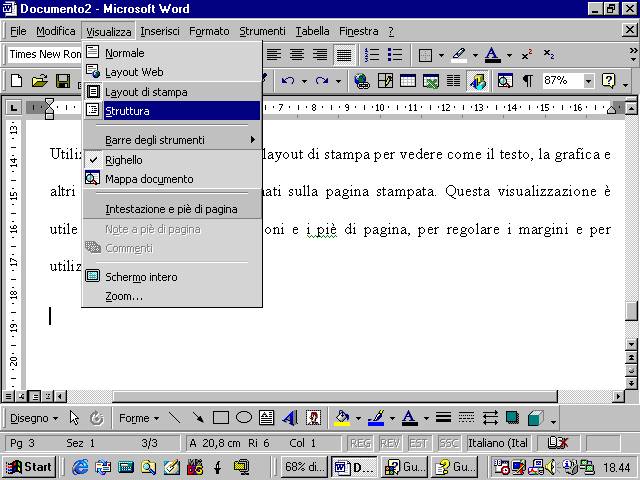Choose Schermo intero
640x480 pixels.
[171, 277]
